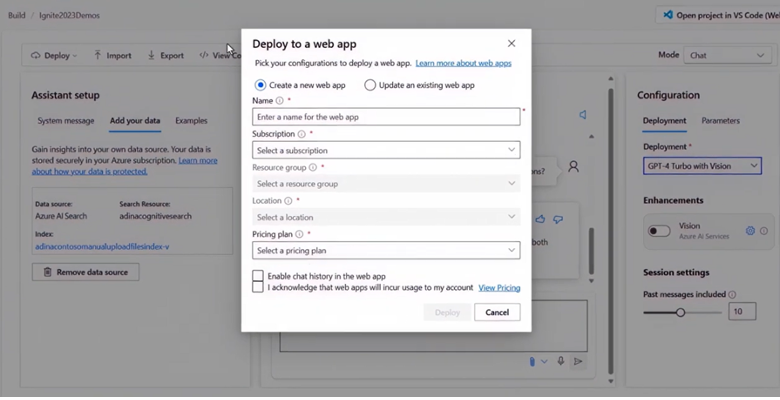Click the chat panel vertical scrollbar
This screenshot has height=400, width=780.
click(610, 231)
